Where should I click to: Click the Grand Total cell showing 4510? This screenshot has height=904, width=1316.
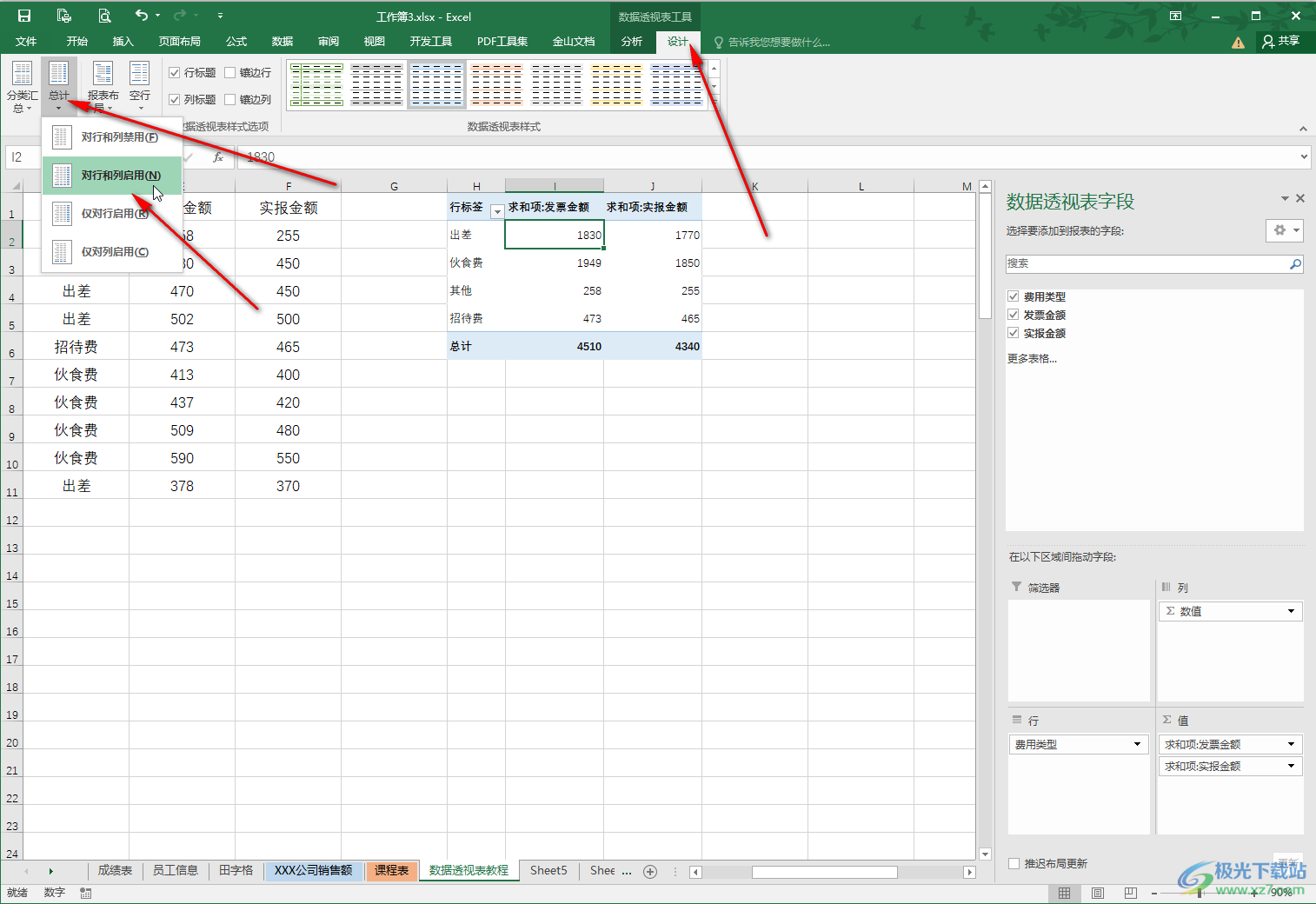click(555, 346)
